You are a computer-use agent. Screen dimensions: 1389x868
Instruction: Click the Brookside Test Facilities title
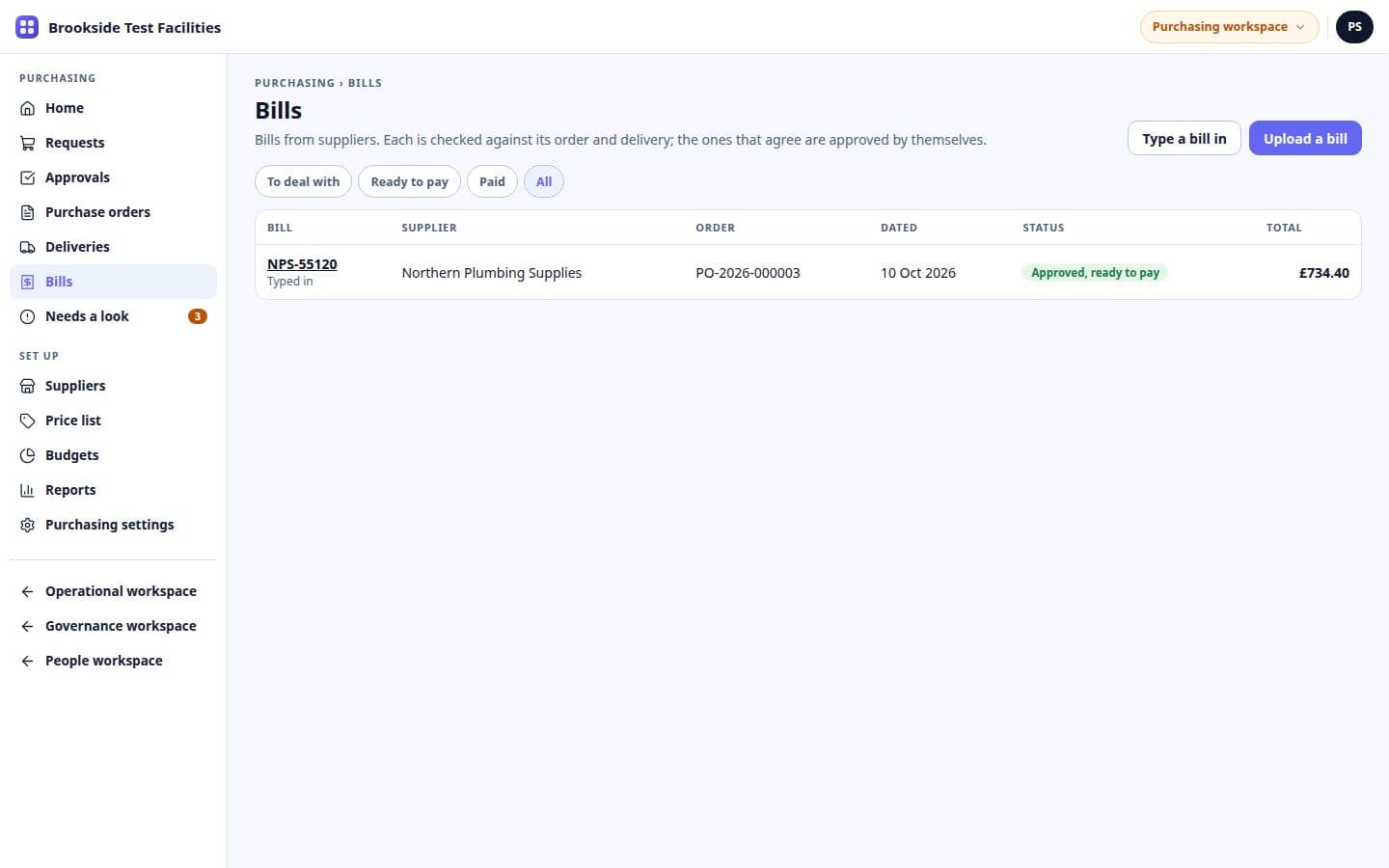(x=134, y=27)
